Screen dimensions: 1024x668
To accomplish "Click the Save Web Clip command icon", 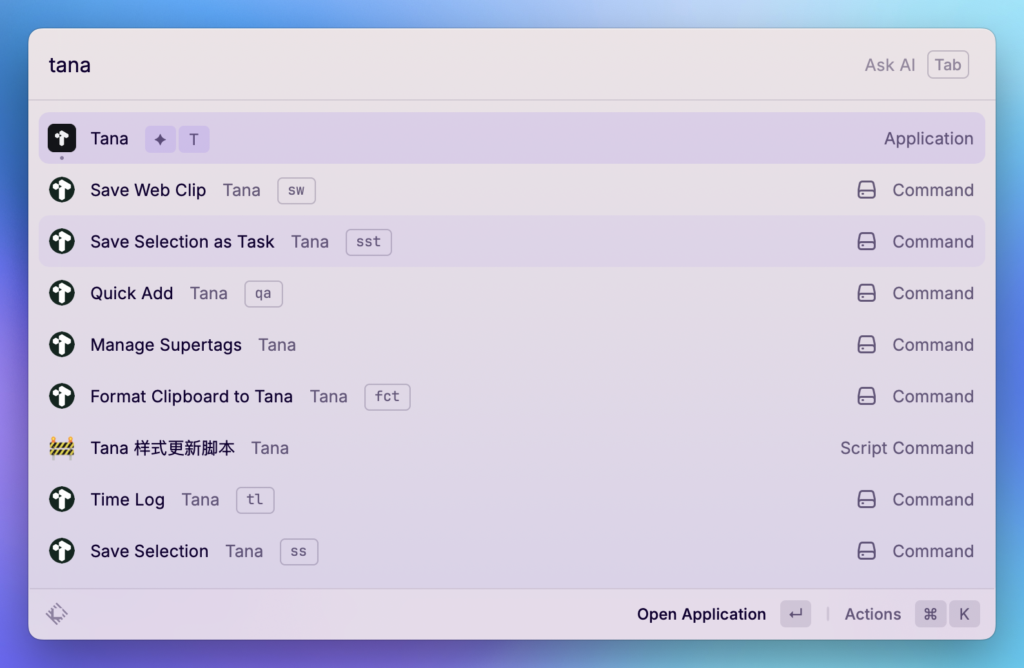I will 62,190.
